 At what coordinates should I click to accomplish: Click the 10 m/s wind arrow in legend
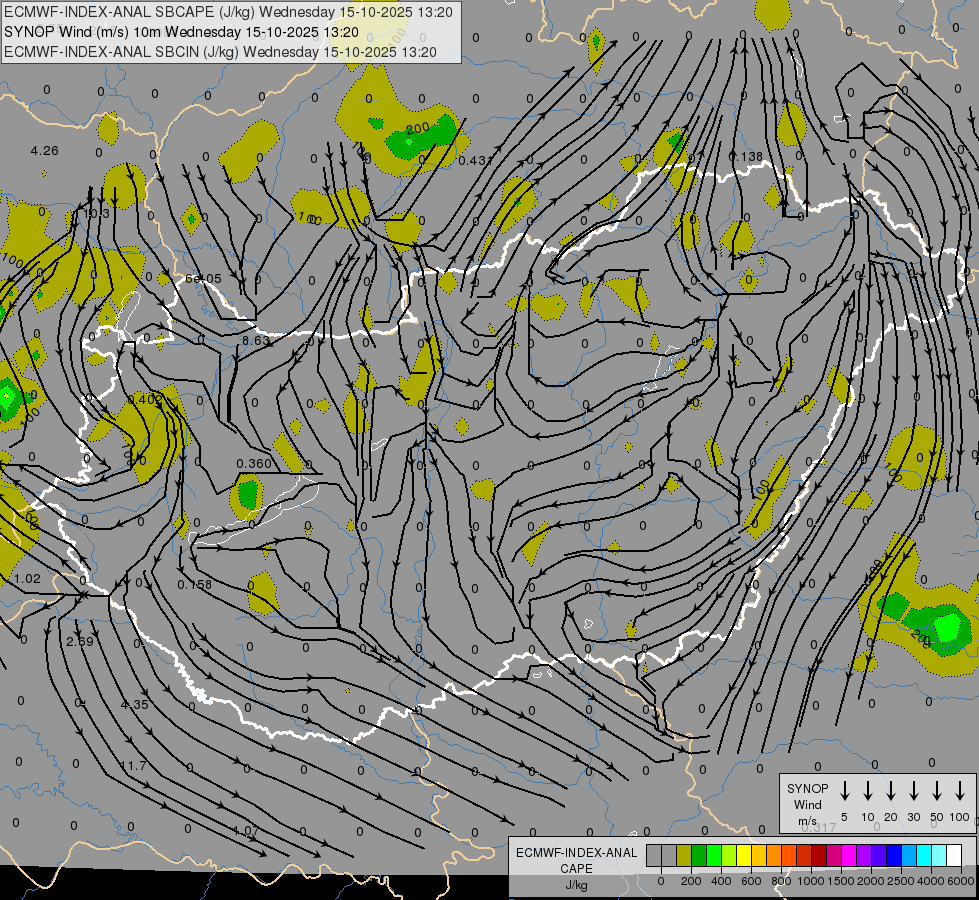(x=867, y=791)
